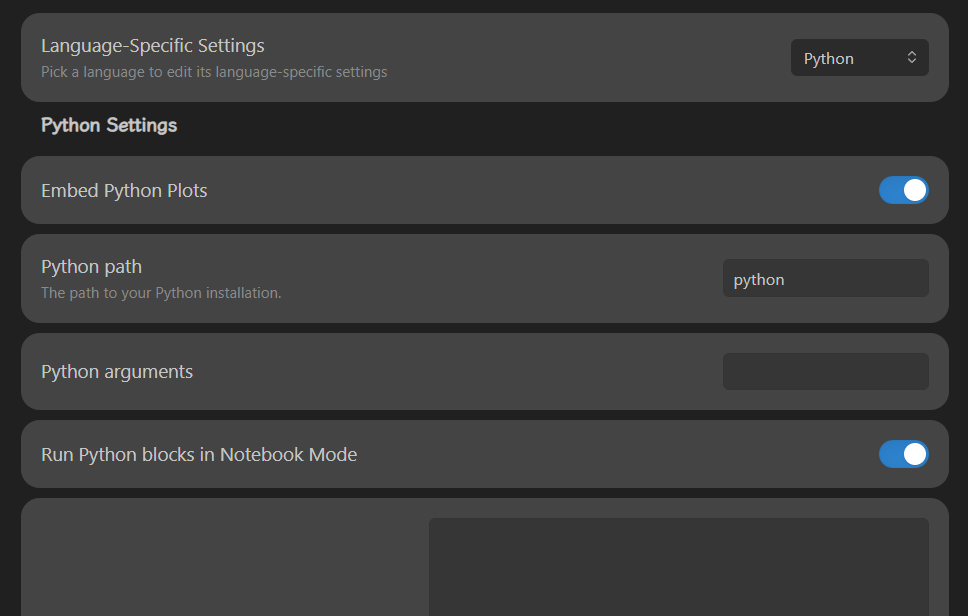Click the Python arguments input field
The image size is (968, 616).
(825, 372)
